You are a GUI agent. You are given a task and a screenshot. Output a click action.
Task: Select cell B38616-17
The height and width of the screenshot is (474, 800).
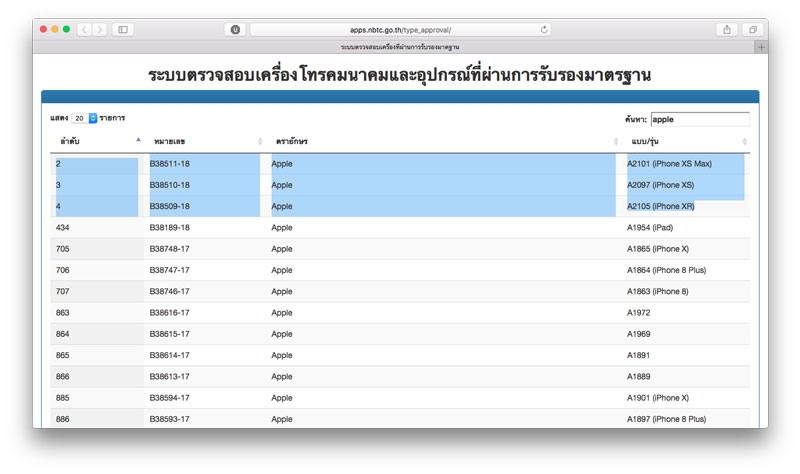(x=169, y=313)
